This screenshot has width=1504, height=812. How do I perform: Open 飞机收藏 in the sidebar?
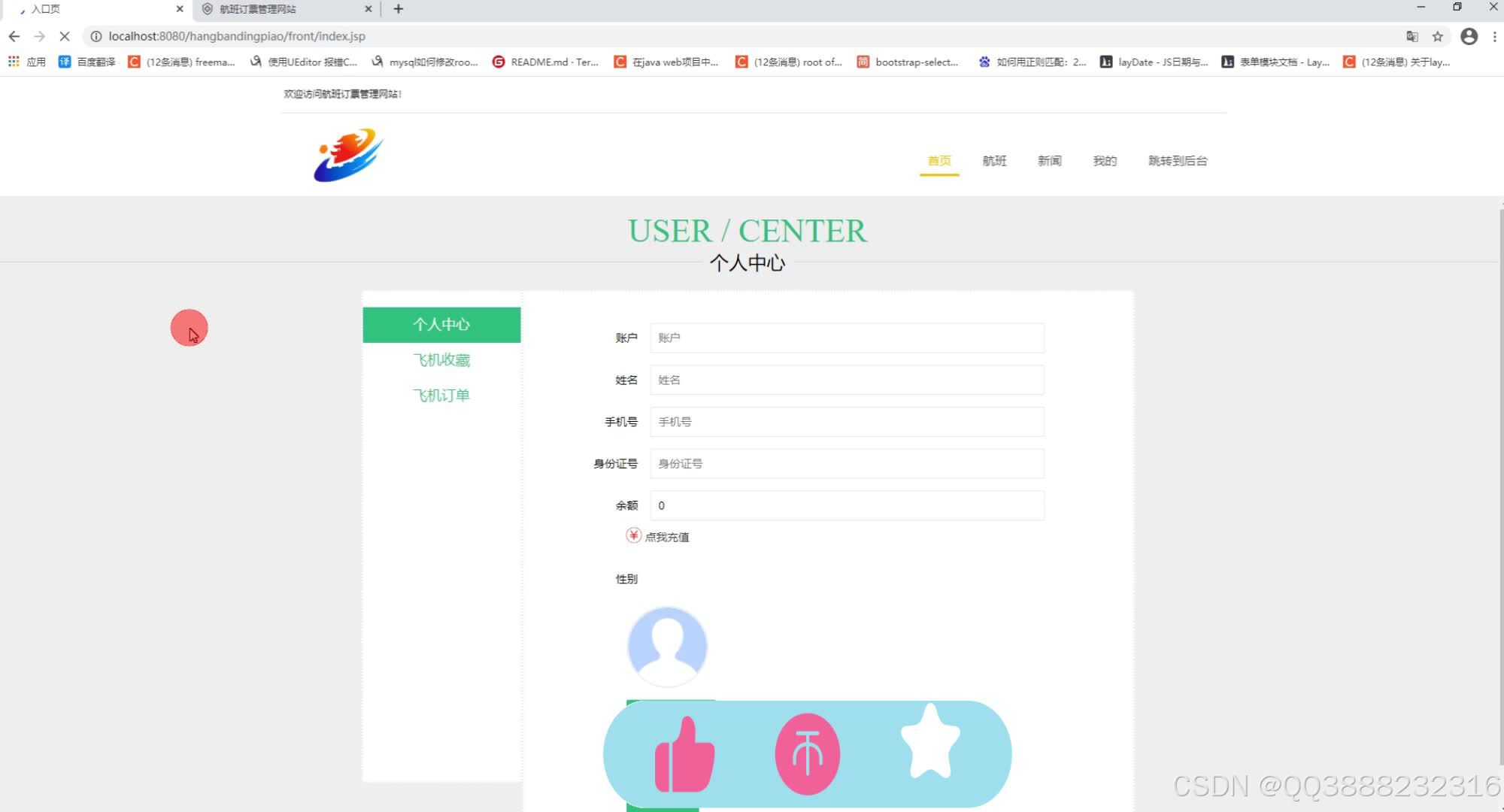click(x=441, y=359)
